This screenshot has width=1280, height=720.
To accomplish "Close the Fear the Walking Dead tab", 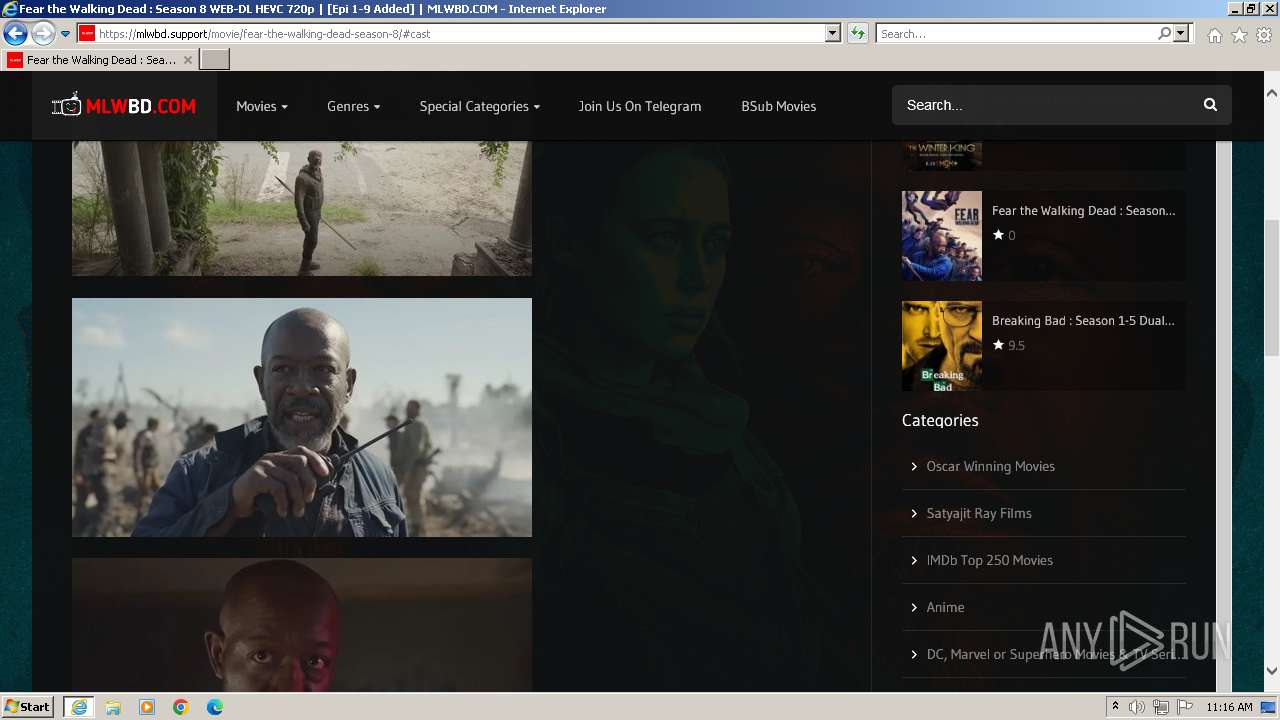I will pyautogui.click(x=187, y=60).
